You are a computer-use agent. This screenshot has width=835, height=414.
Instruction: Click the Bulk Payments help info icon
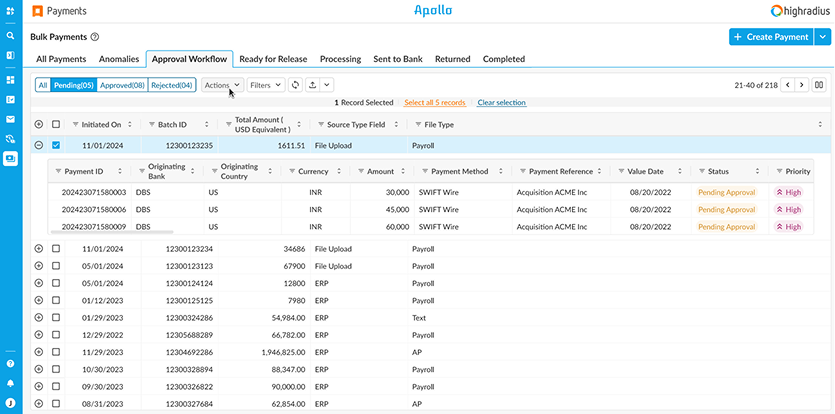coord(95,37)
